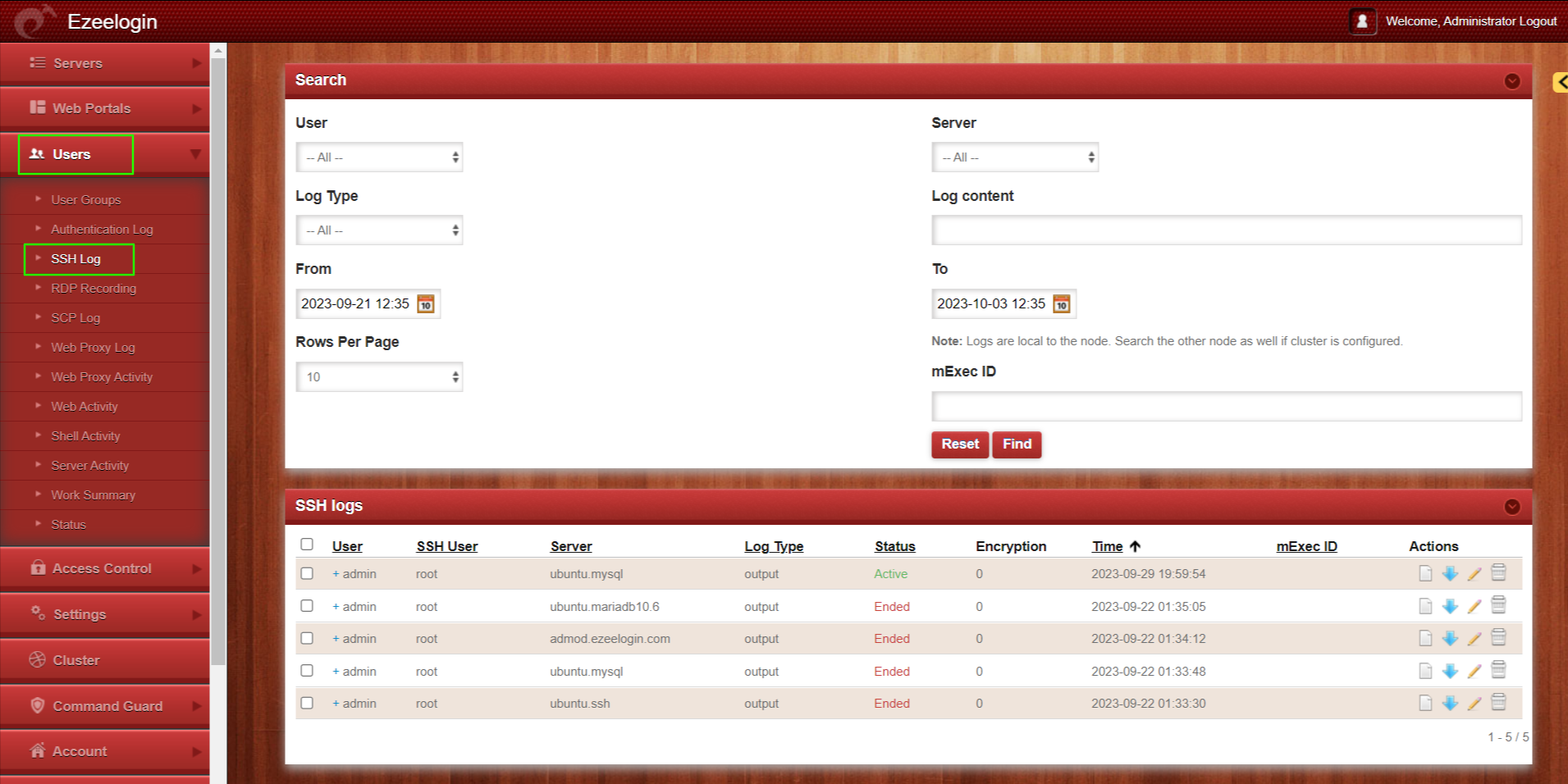
Task: Check the box for admod.ezeelogin.com row
Action: 307,638
